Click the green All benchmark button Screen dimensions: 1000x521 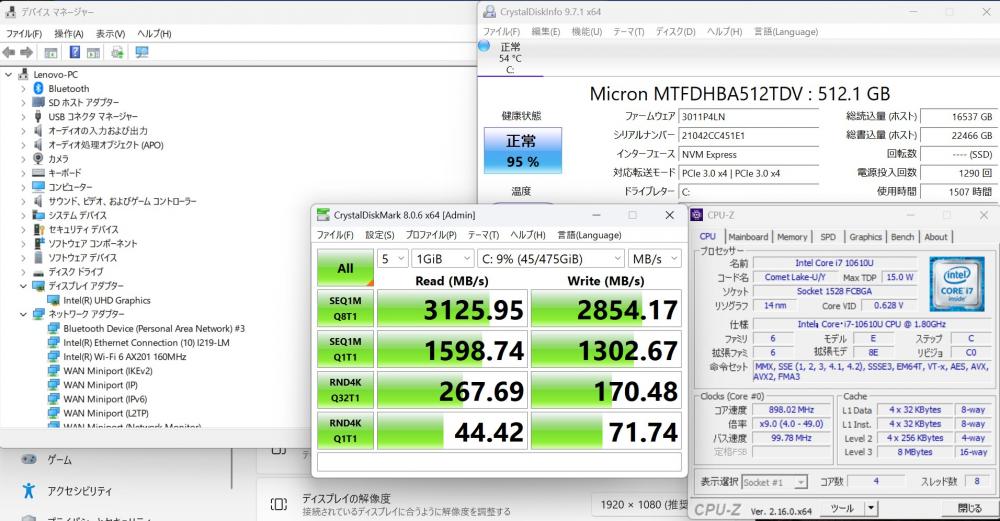tap(345, 268)
